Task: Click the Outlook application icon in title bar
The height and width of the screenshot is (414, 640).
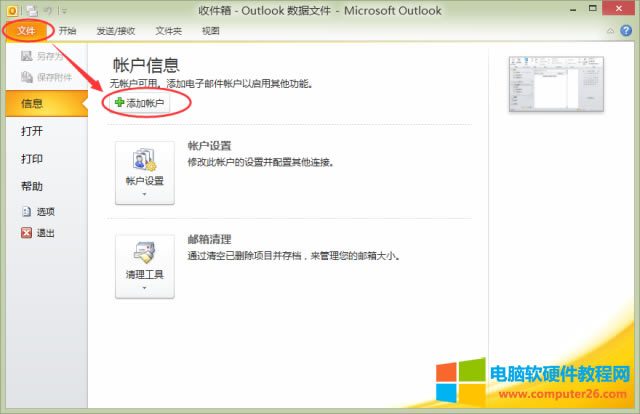Action: [12, 11]
